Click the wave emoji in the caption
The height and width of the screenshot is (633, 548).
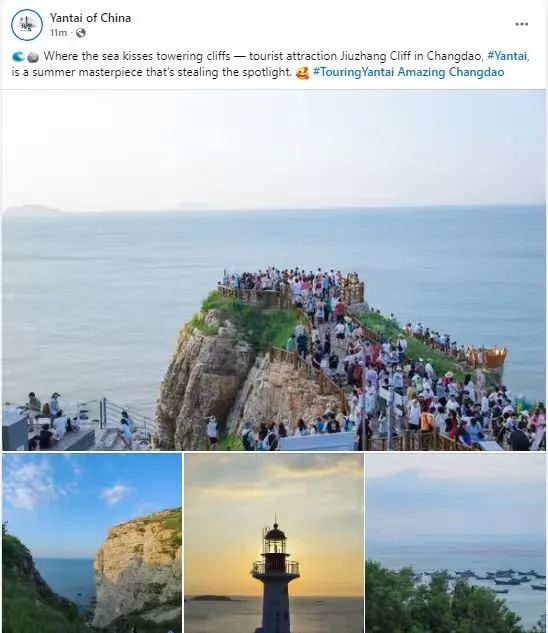click(x=18, y=57)
